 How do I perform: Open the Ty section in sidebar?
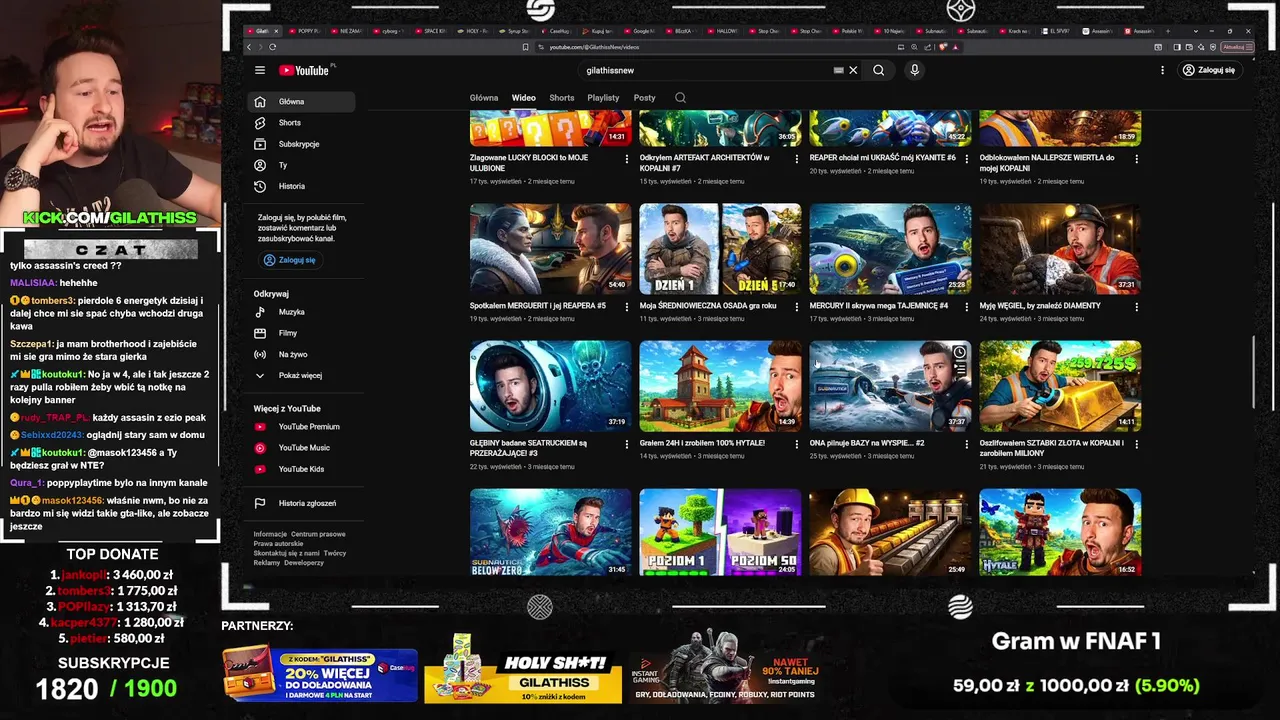(301, 165)
